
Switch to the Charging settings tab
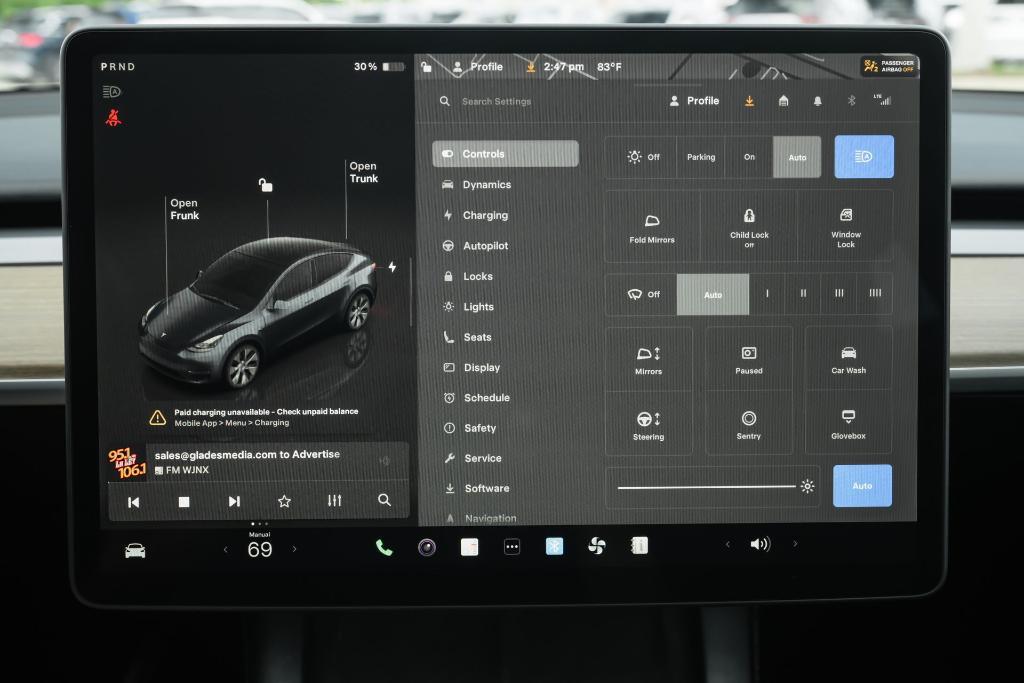pos(487,215)
